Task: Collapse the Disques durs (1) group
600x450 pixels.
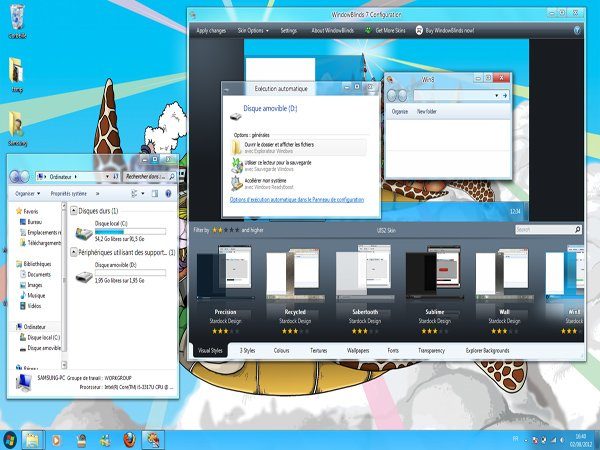Action: (x=74, y=210)
